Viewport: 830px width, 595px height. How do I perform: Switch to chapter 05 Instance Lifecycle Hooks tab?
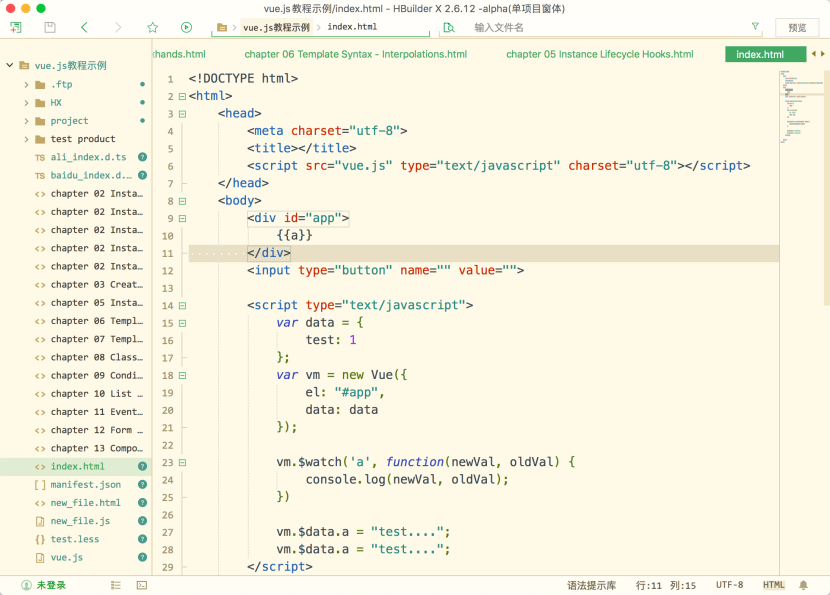tap(600, 54)
